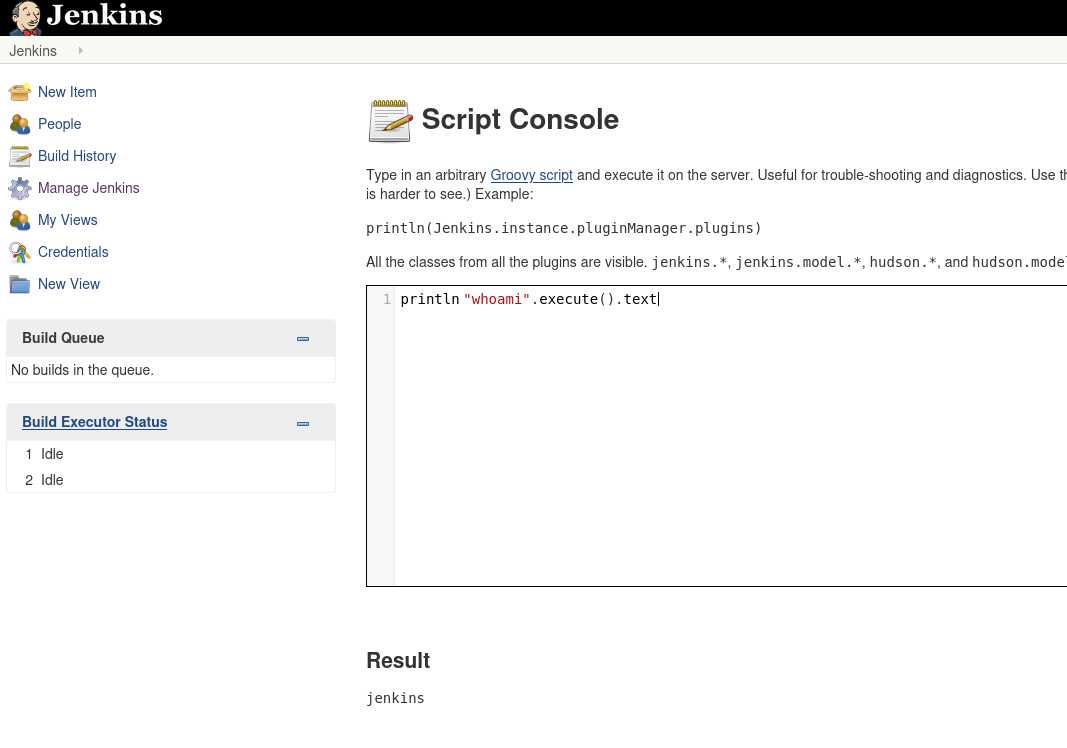This screenshot has width=1067, height=748.
Task: Open the Jenkins title in header
Action: pyautogui.click(x=105, y=15)
